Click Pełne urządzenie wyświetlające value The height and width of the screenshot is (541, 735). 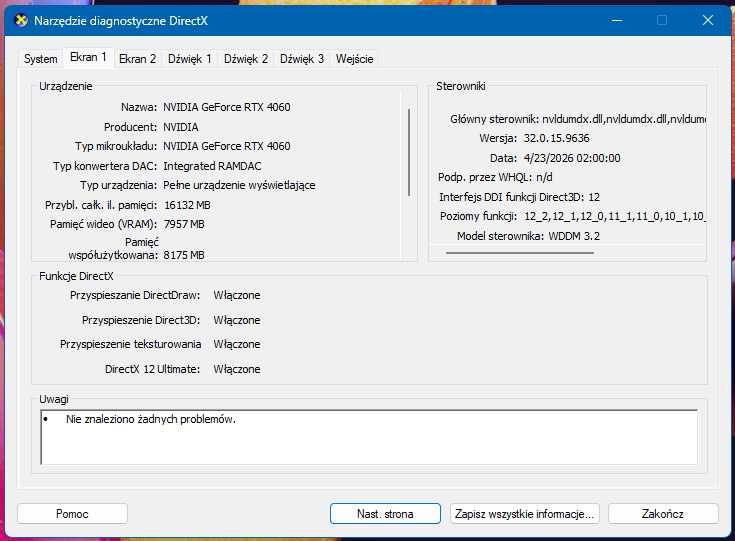tap(240, 185)
